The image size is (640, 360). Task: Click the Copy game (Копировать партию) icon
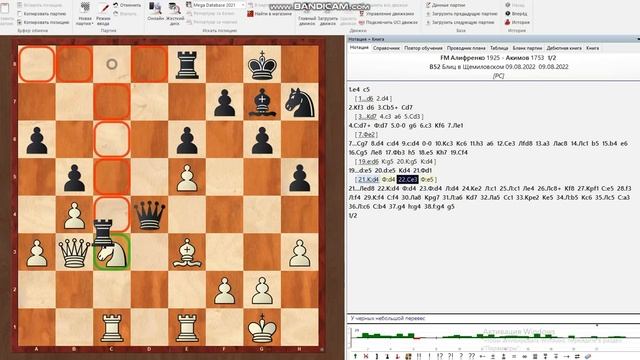[20, 14]
